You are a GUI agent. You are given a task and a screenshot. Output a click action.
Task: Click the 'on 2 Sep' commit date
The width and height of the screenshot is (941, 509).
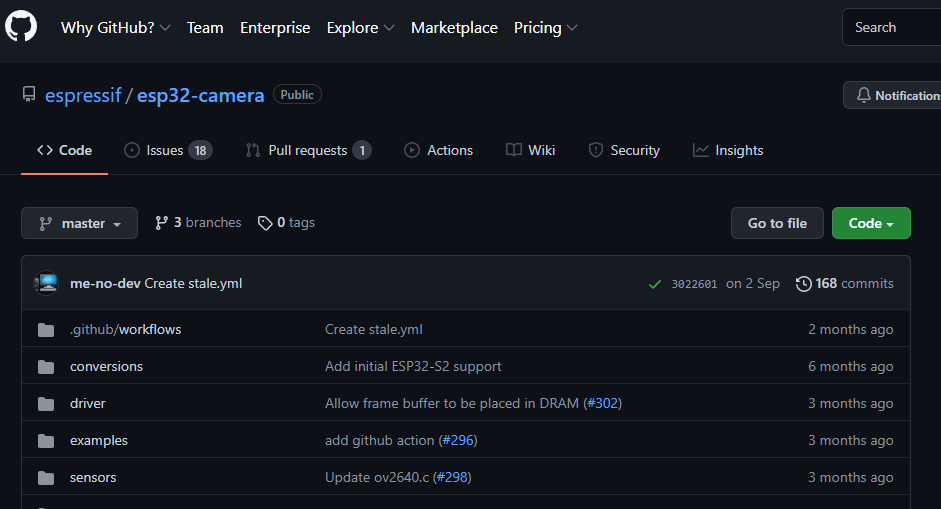point(753,283)
